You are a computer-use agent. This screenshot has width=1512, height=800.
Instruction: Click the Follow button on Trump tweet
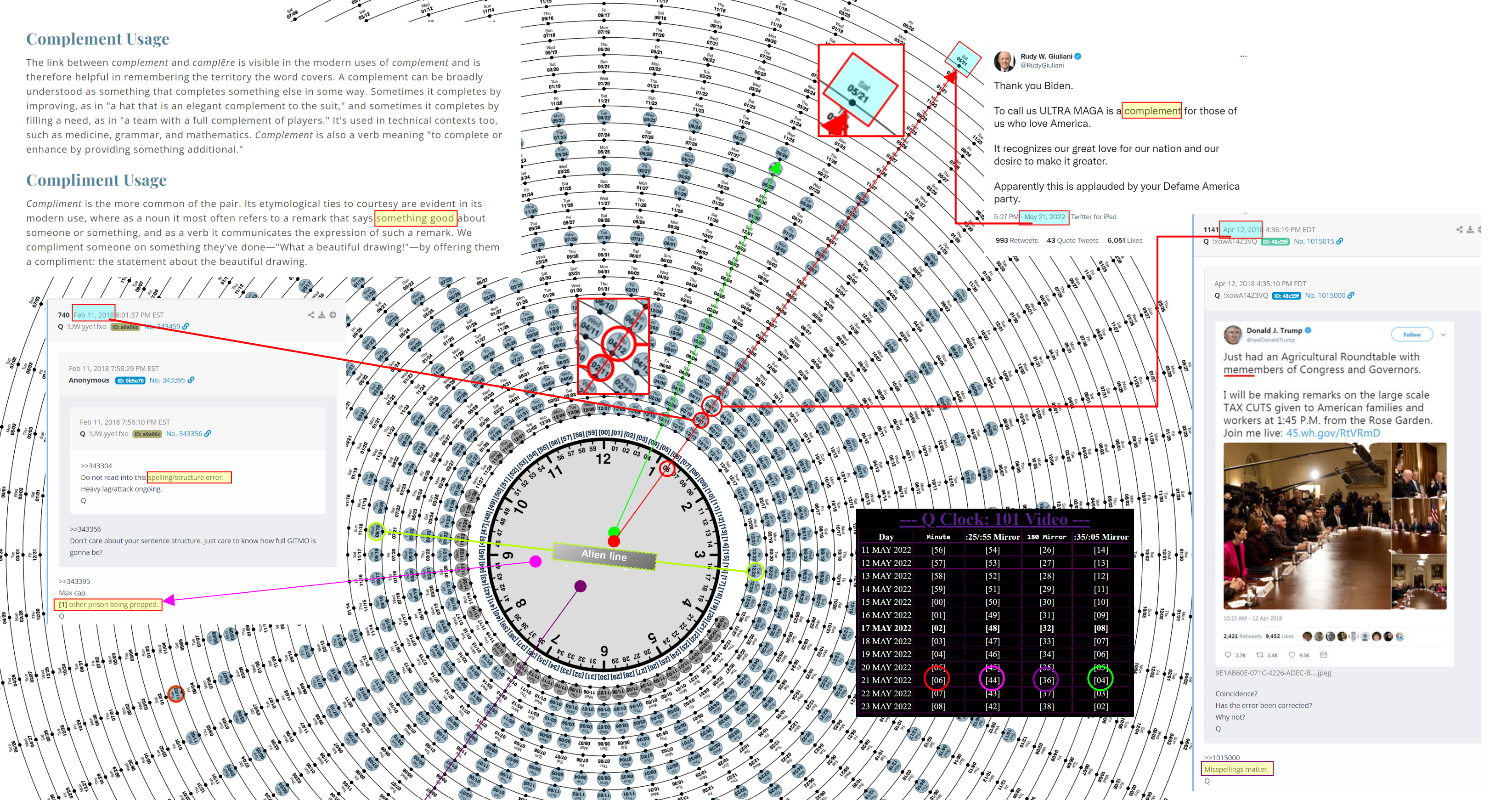pyautogui.click(x=1411, y=335)
